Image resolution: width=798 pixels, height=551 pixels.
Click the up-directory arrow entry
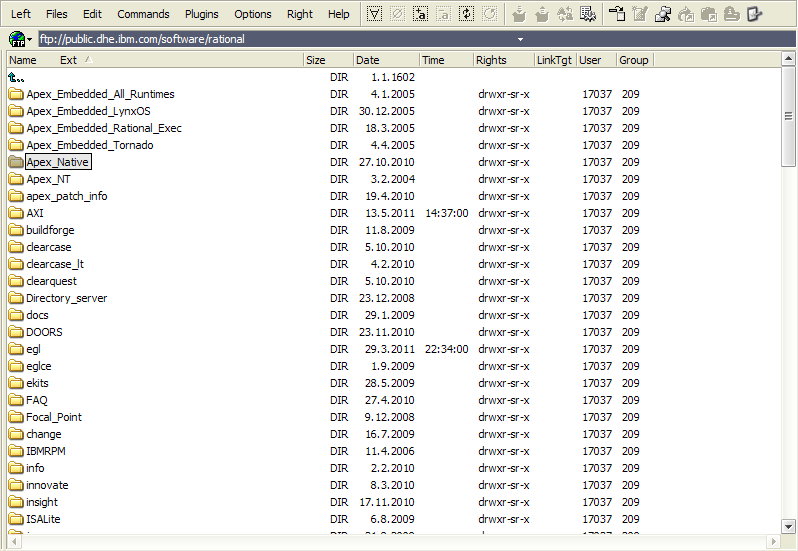pos(16,77)
